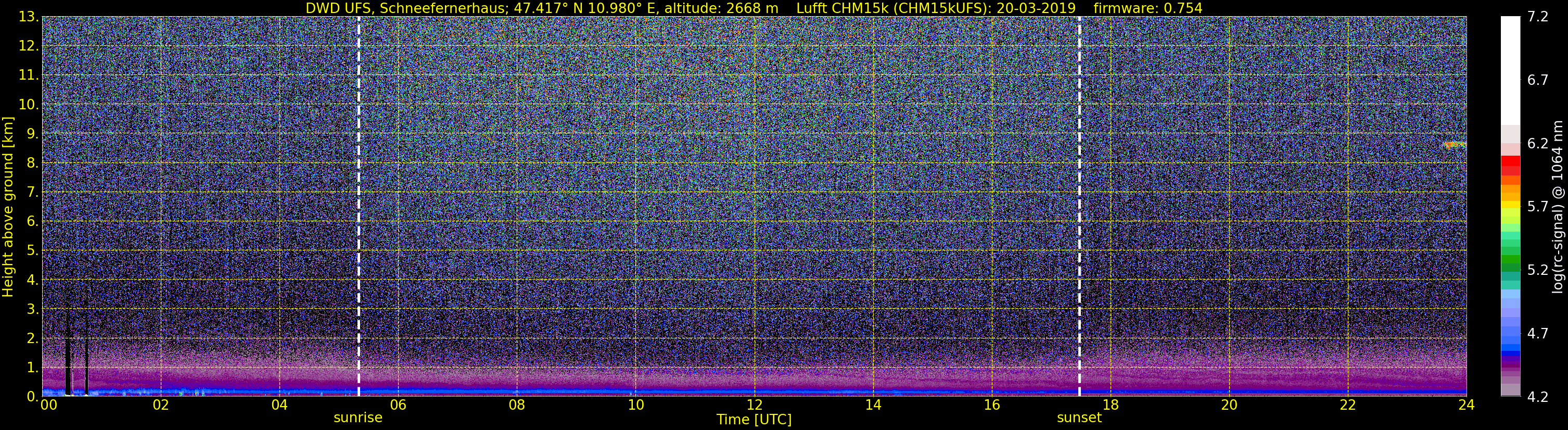The width and height of the screenshot is (1568, 430).
Task: Click the y-axis tick label '1.'
Action: point(33,368)
